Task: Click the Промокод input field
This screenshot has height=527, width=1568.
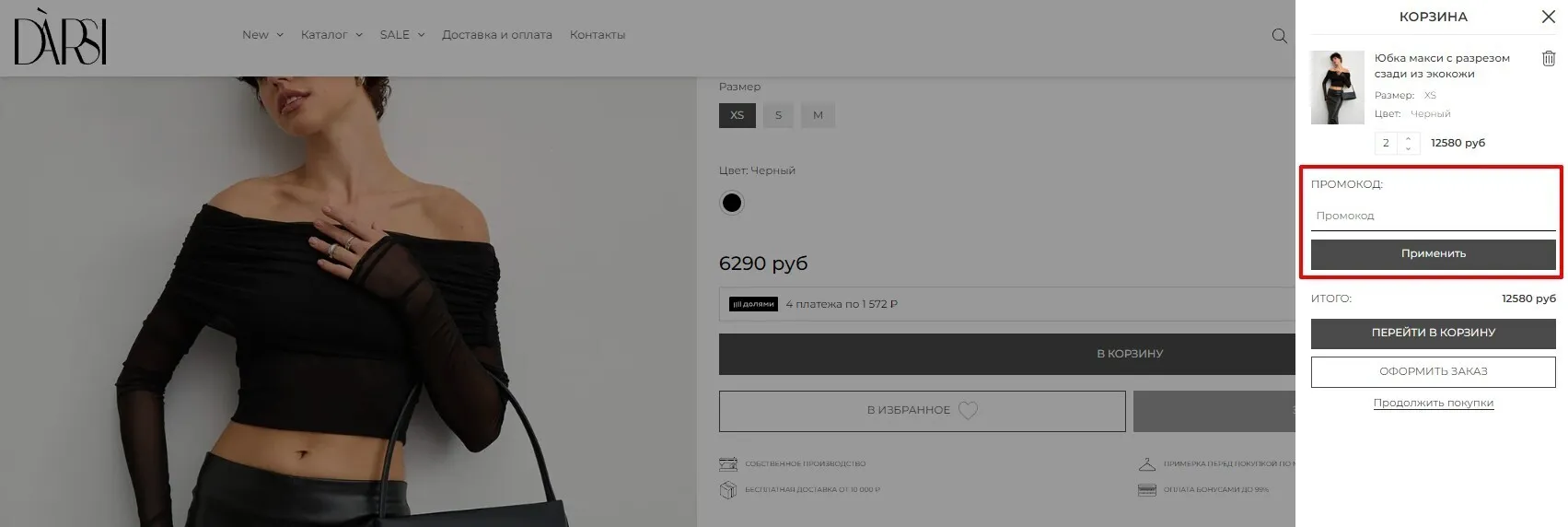Action: 1433,216
